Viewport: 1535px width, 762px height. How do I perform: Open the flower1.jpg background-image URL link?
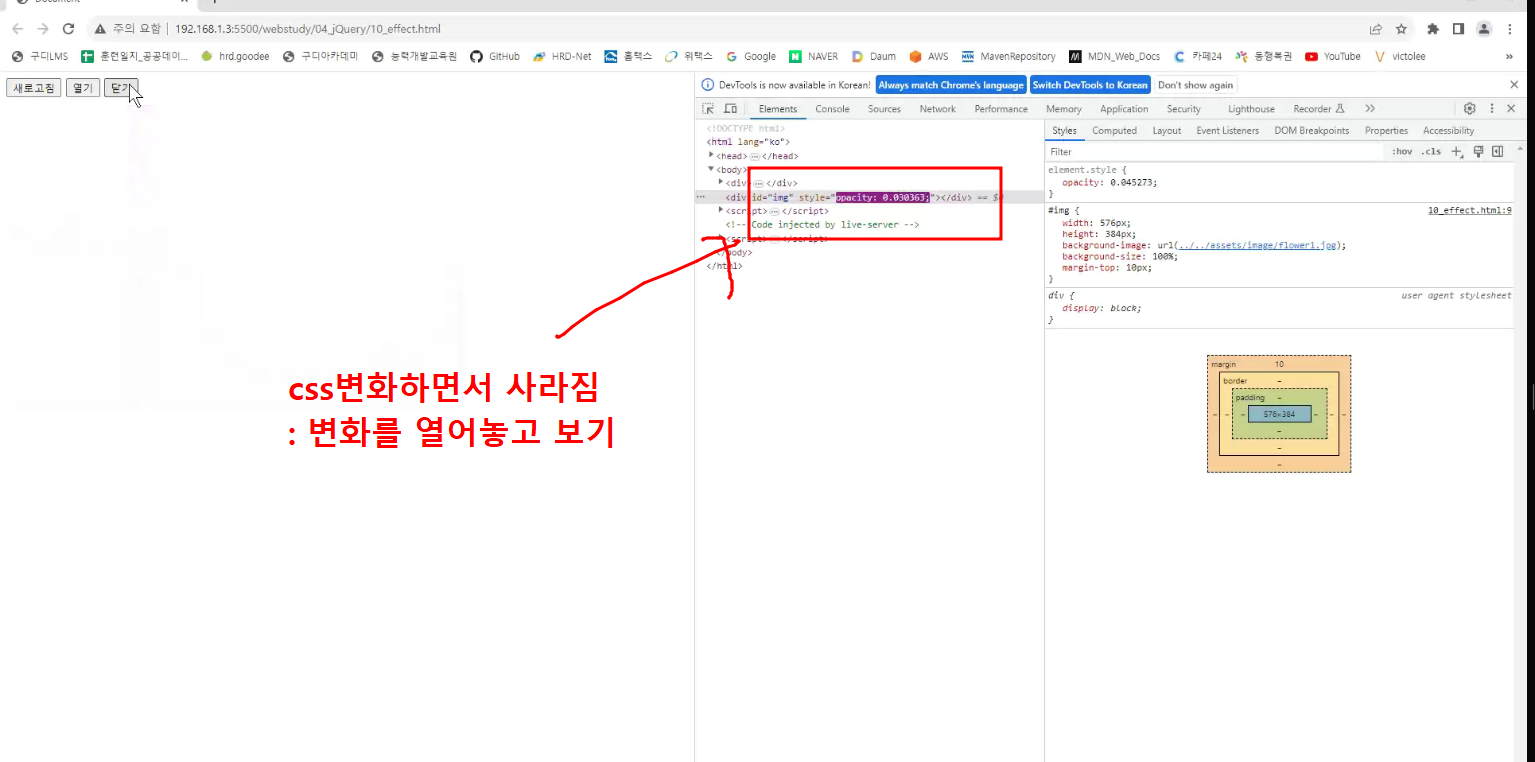coord(1257,245)
